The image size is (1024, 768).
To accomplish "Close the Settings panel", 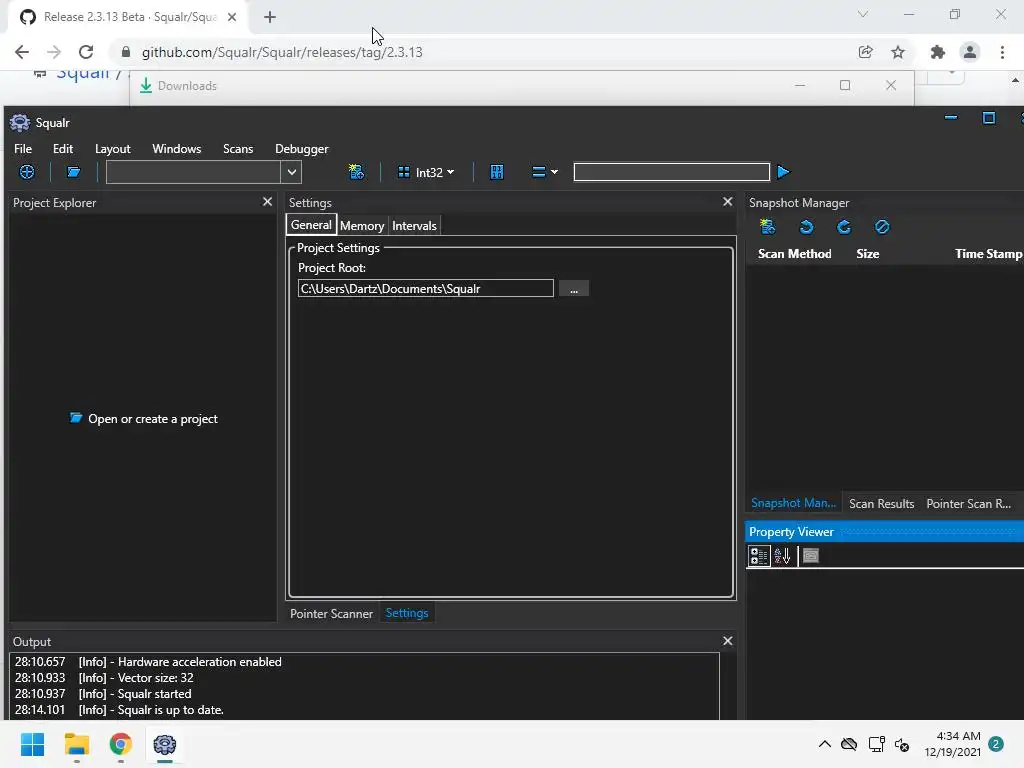I will 728,202.
